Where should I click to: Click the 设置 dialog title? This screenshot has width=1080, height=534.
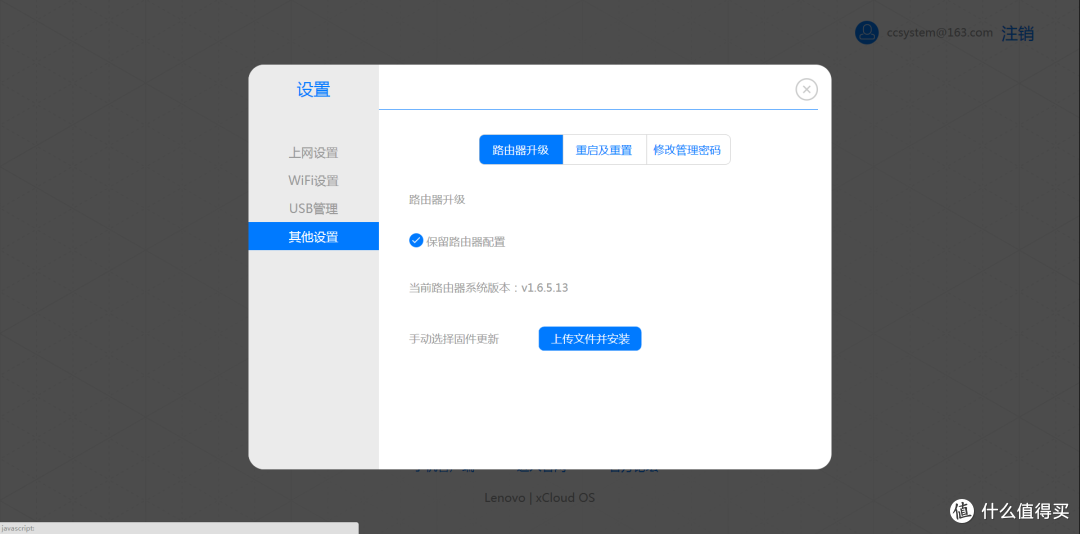point(313,90)
